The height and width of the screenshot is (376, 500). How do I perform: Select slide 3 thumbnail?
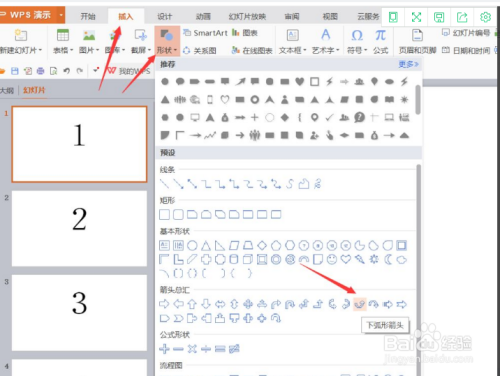[x=79, y=313]
